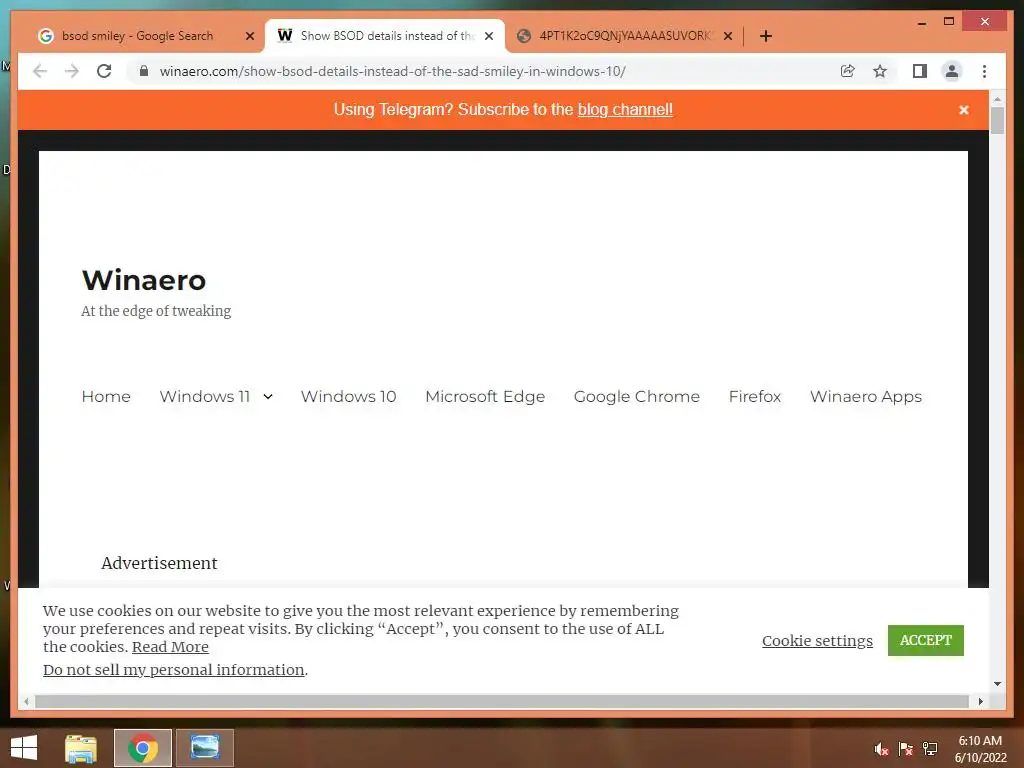Image resolution: width=1024 pixels, height=768 pixels.
Task: Click the network tray icon
Action: pyautogui.click(x=930, y=749)
